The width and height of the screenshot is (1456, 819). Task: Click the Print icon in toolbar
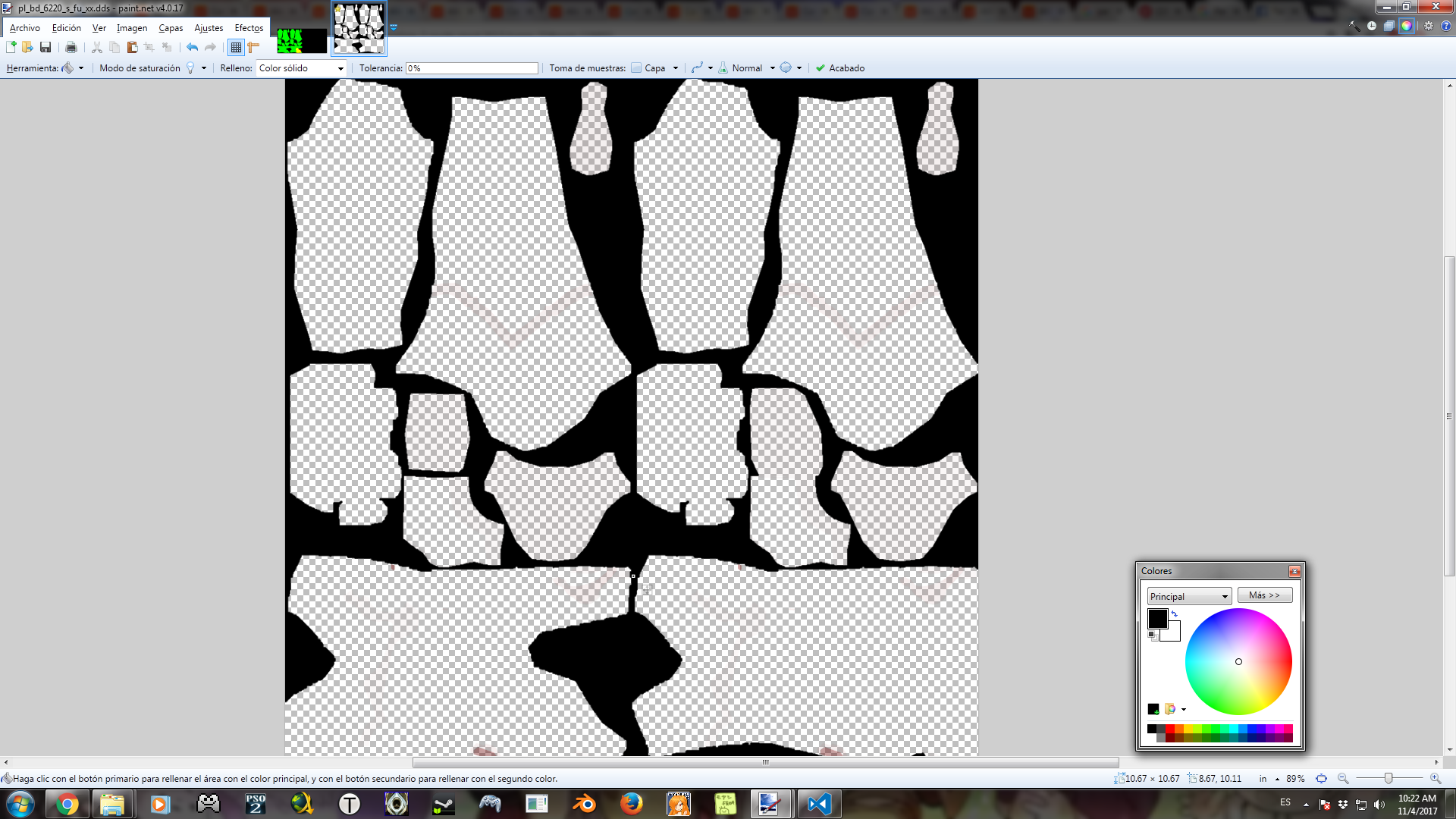(x=71, y=47)
